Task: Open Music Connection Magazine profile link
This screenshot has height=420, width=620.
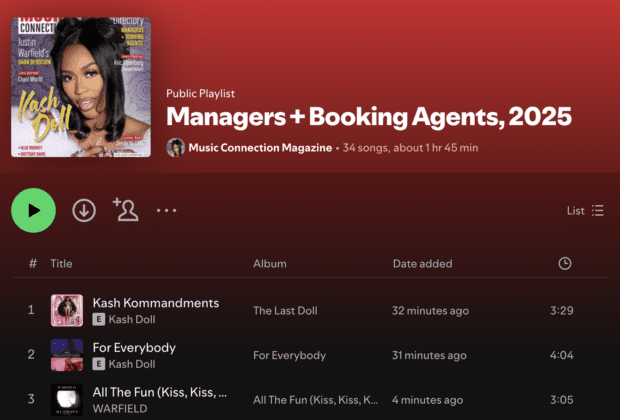Action: pyautogui.click(x=260, y=148)
